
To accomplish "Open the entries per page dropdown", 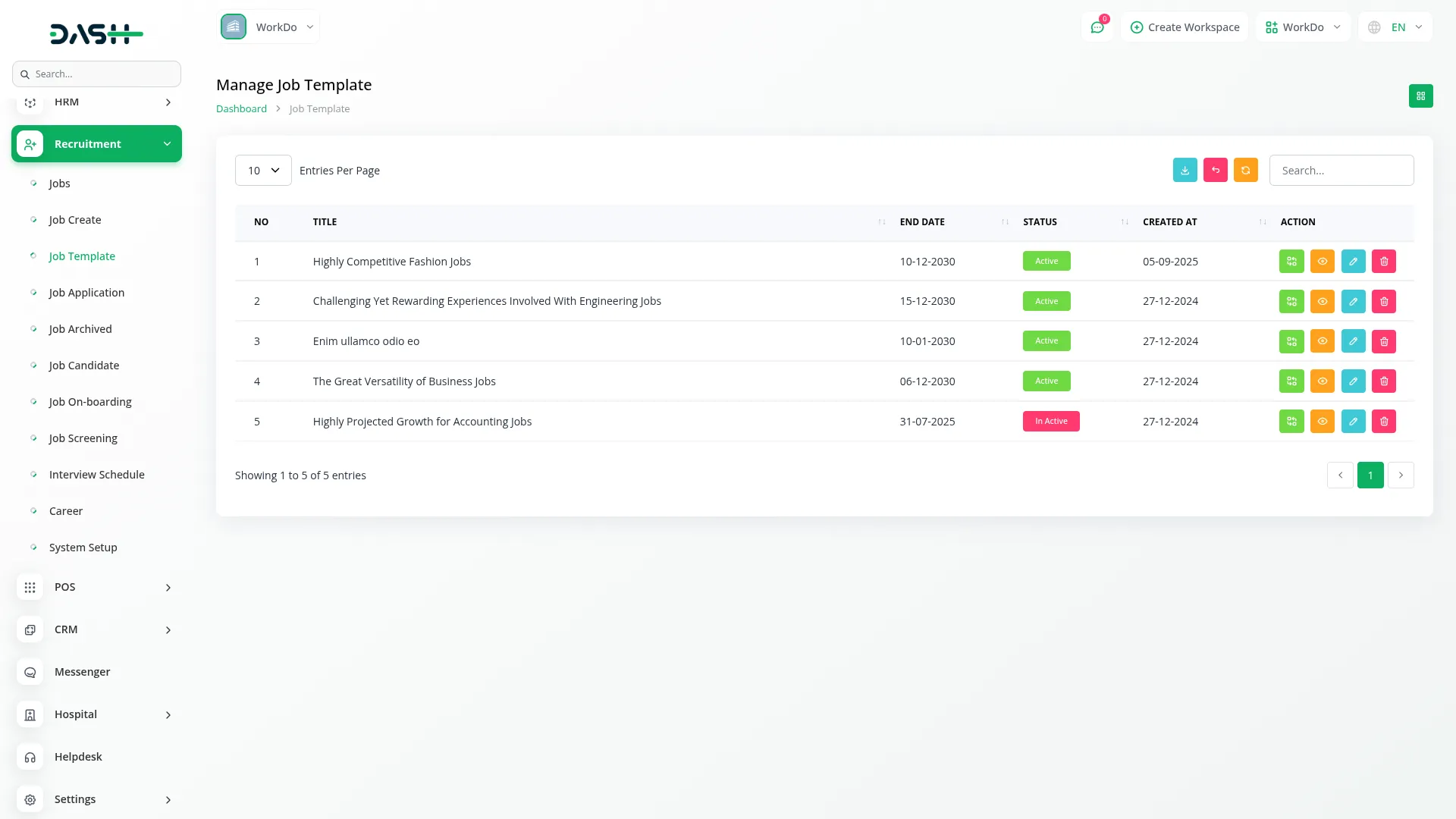I will tap(263, 171).
